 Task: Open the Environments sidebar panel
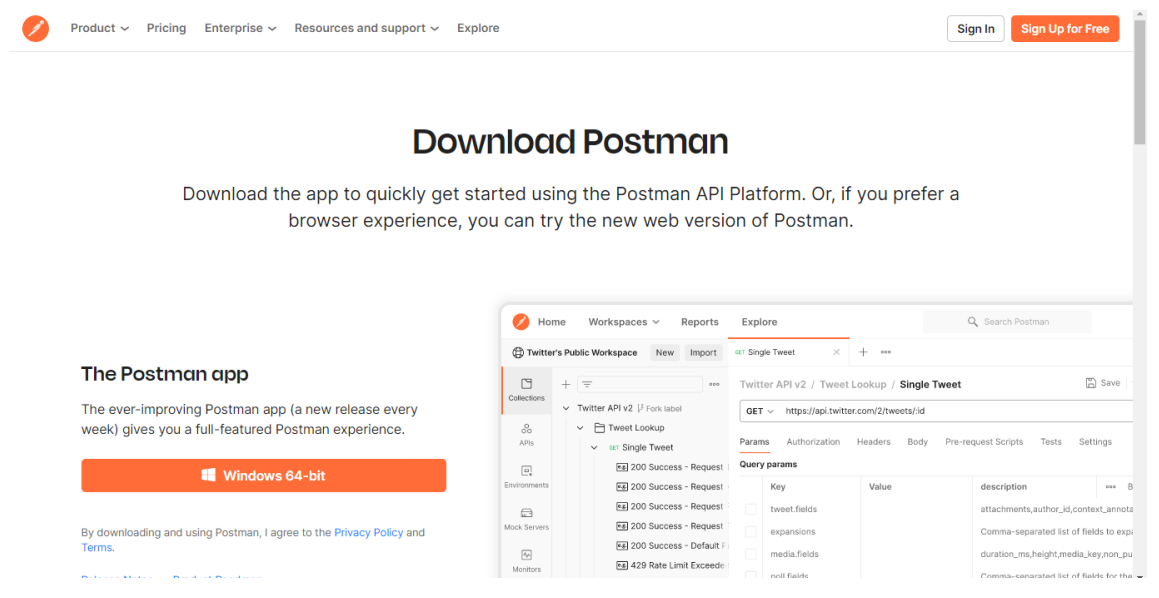click(526, 477)
